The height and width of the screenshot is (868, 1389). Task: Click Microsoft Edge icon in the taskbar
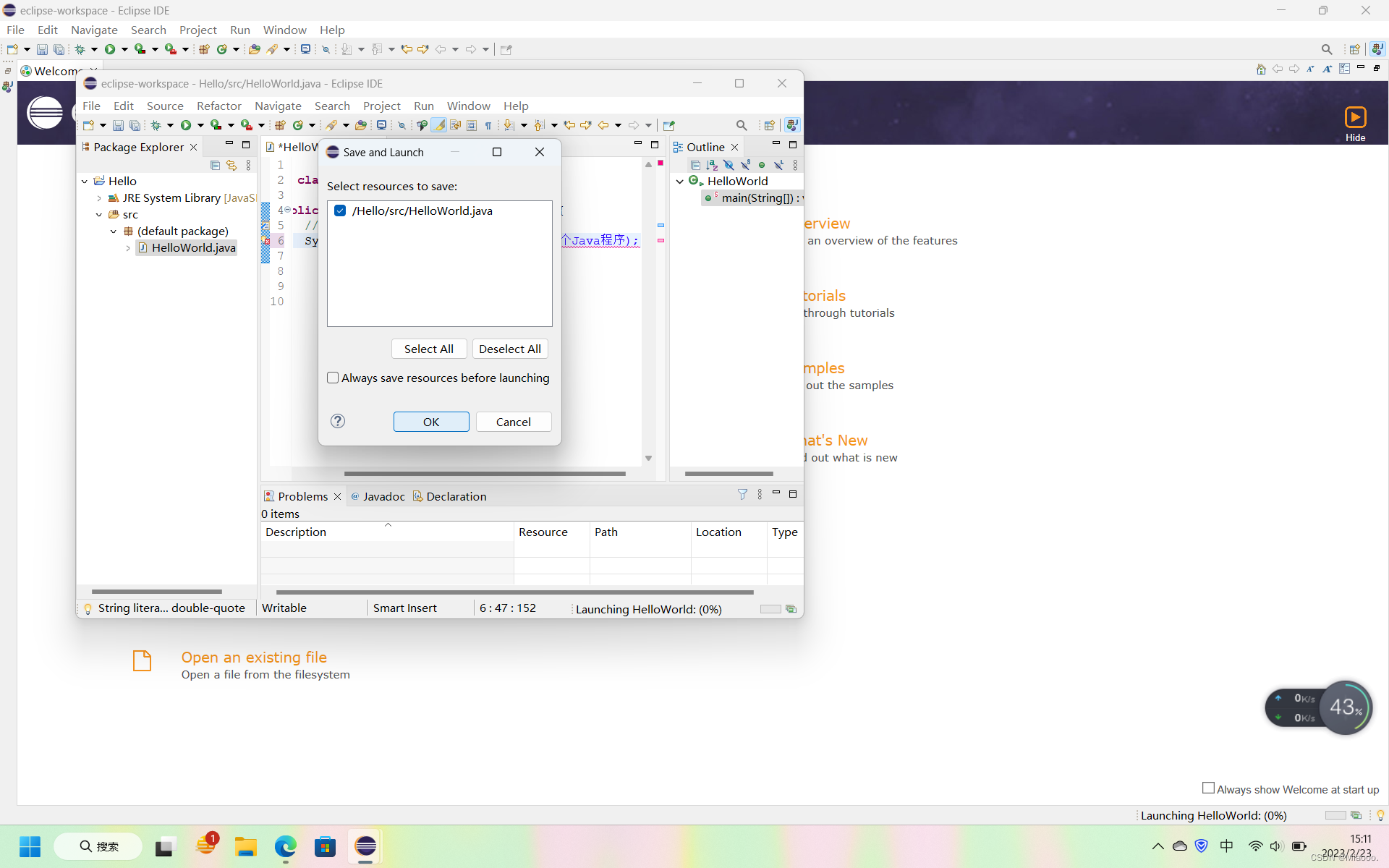click(x=285, y=846)
